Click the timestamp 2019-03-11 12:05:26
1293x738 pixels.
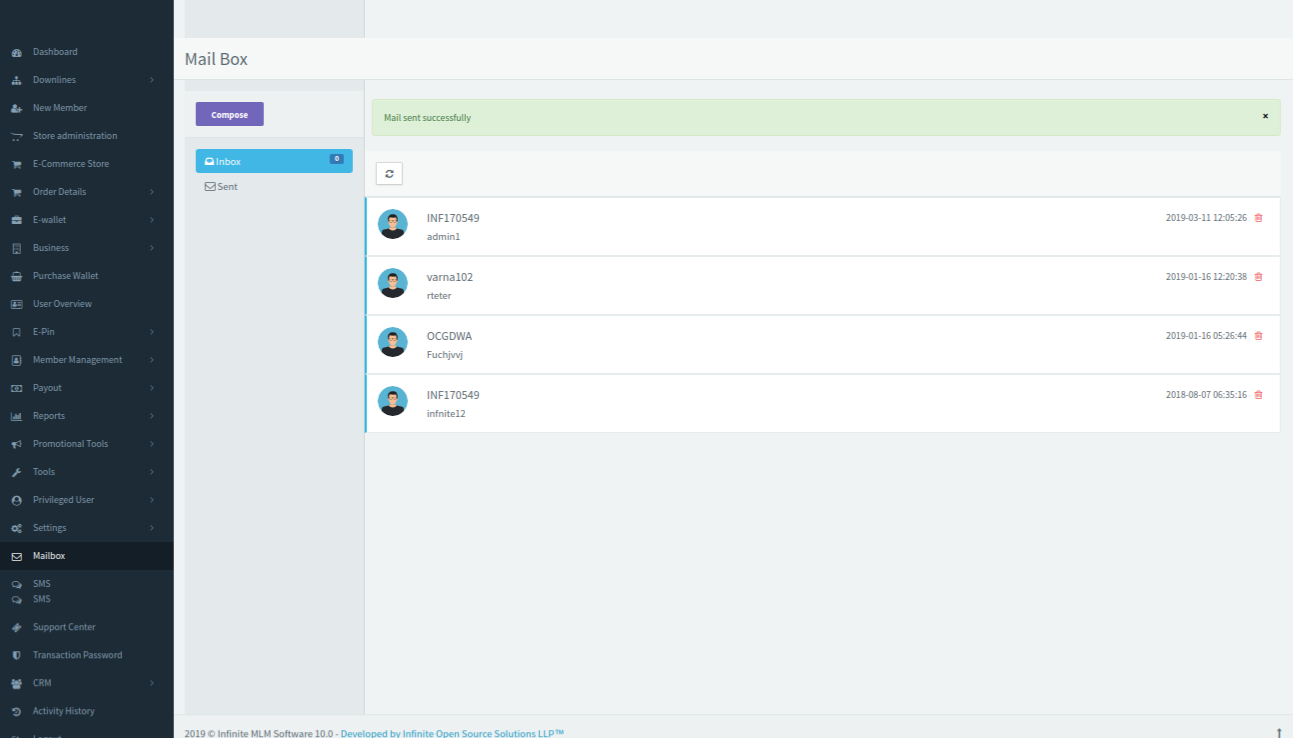tap(1206, 218)
